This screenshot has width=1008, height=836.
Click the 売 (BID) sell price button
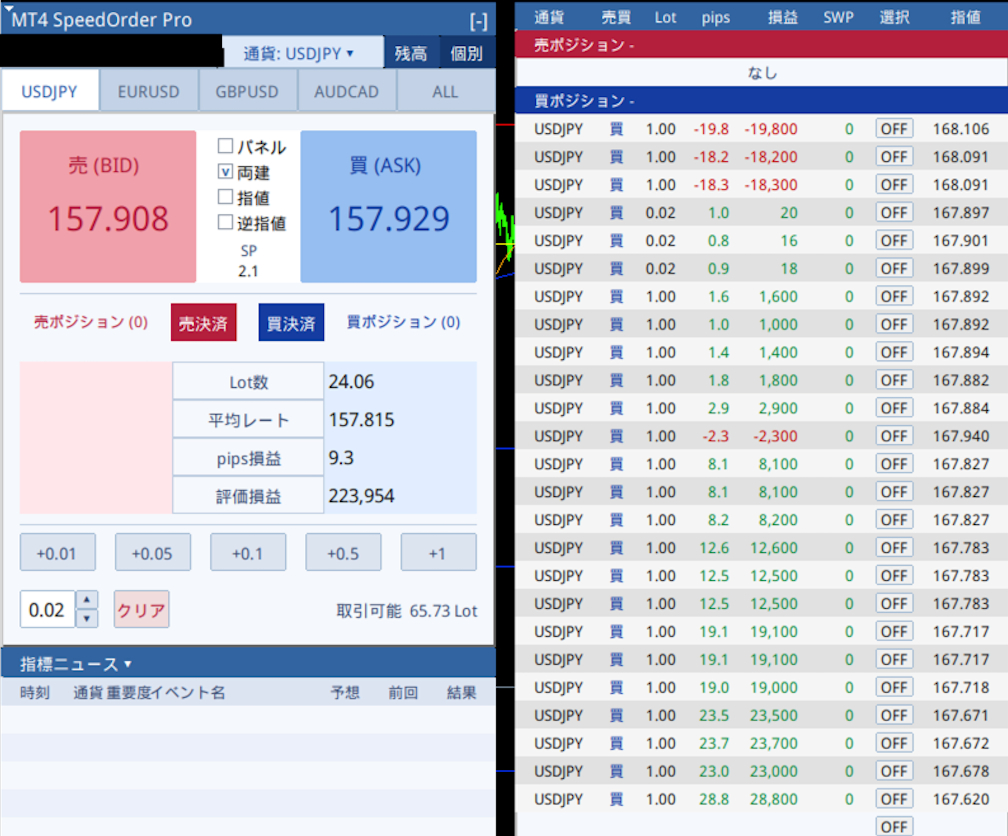[x=106, y=206]
